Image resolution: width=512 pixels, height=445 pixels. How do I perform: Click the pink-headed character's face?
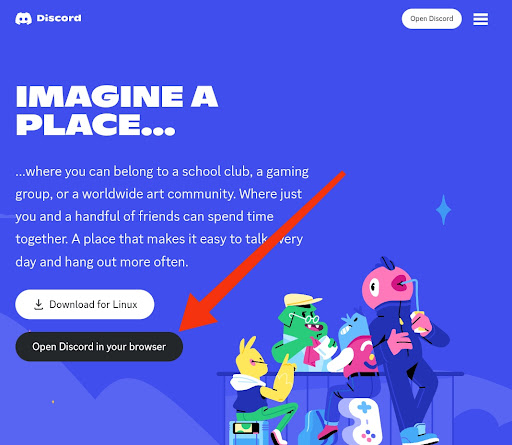click(x=387, y=286)
